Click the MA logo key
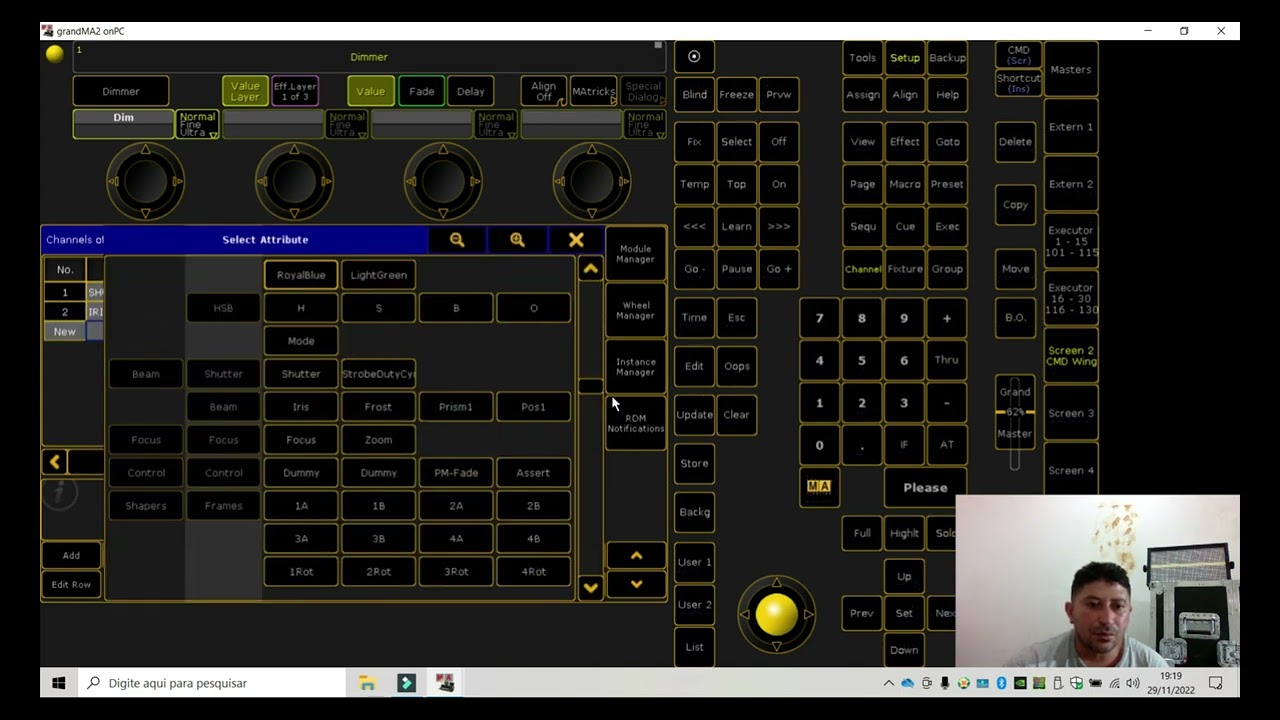The image size is (1280, 720). click(x=819, y=487)
